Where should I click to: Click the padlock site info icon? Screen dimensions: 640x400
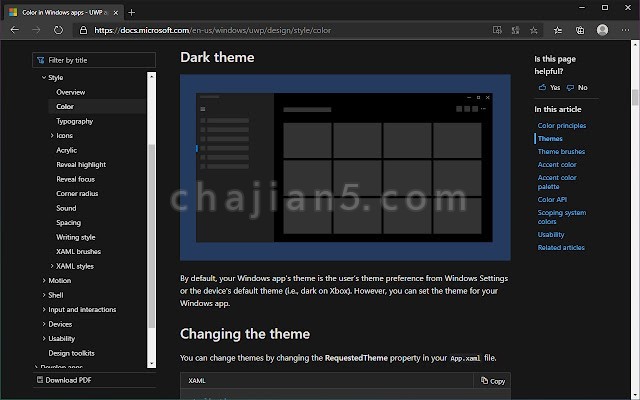click(83, 30)
